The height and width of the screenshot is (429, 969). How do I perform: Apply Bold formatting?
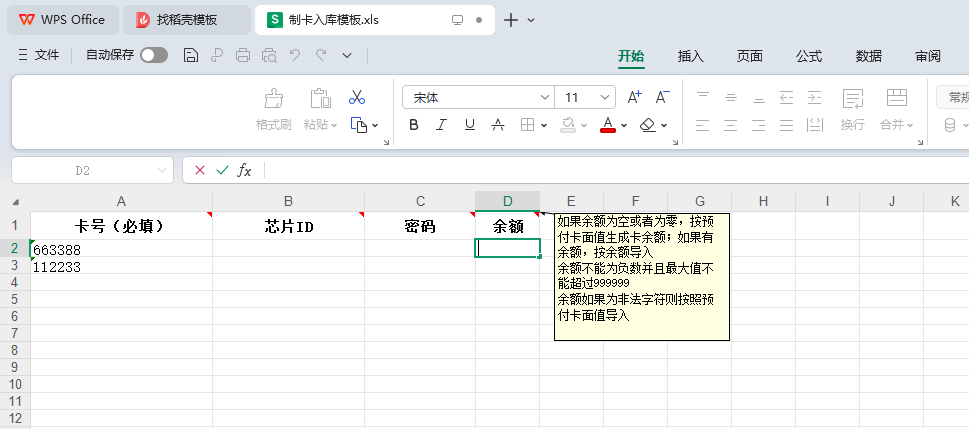click(414, 125)
